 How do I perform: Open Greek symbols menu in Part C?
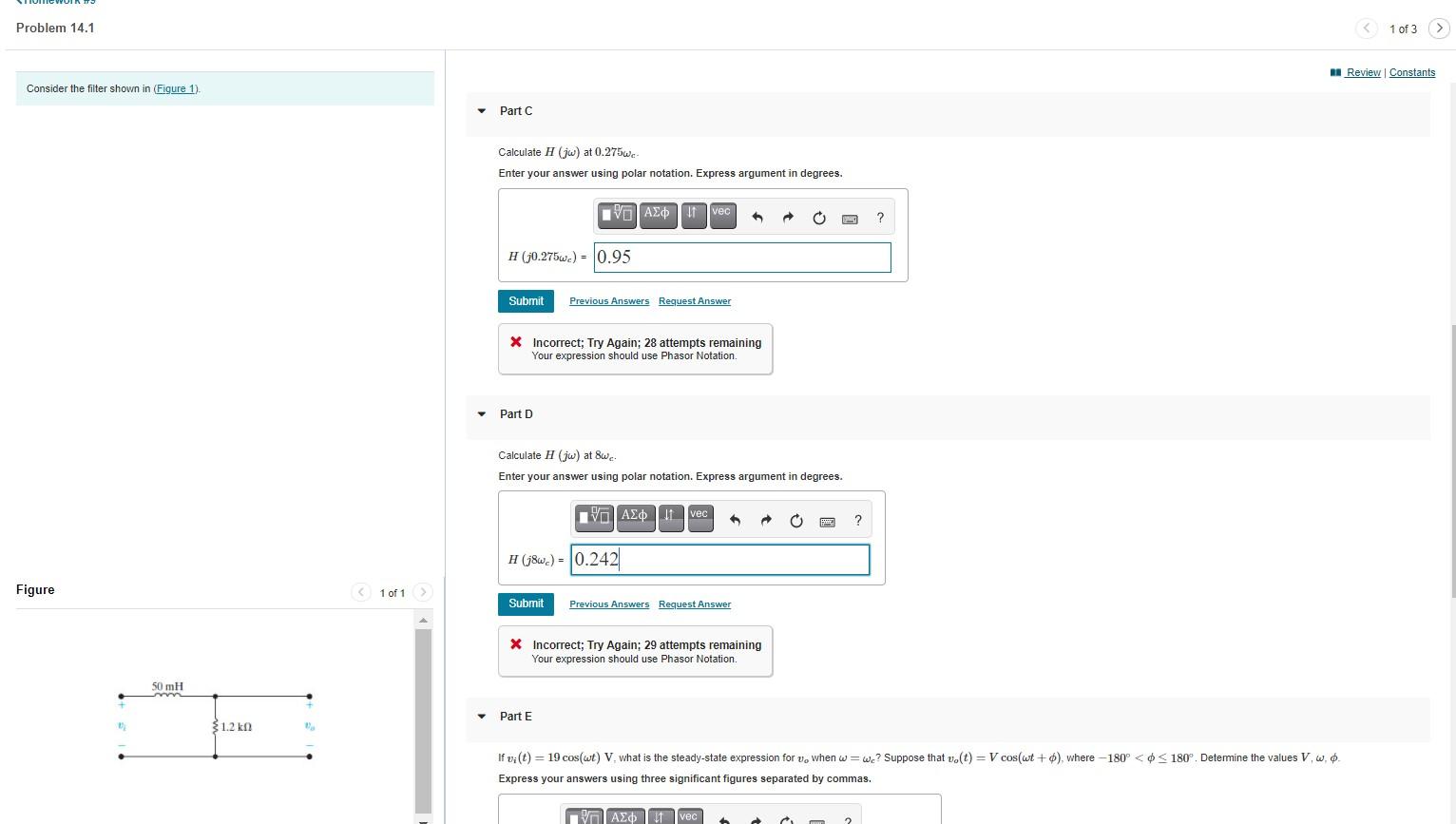coord(657,214)
